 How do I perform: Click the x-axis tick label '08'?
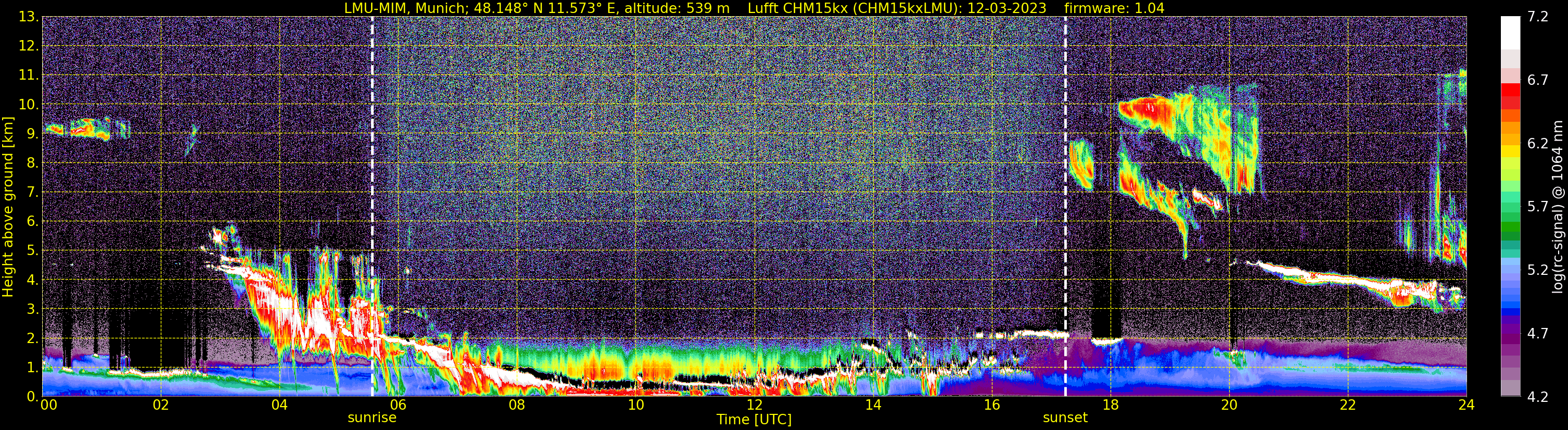(517, 405)
